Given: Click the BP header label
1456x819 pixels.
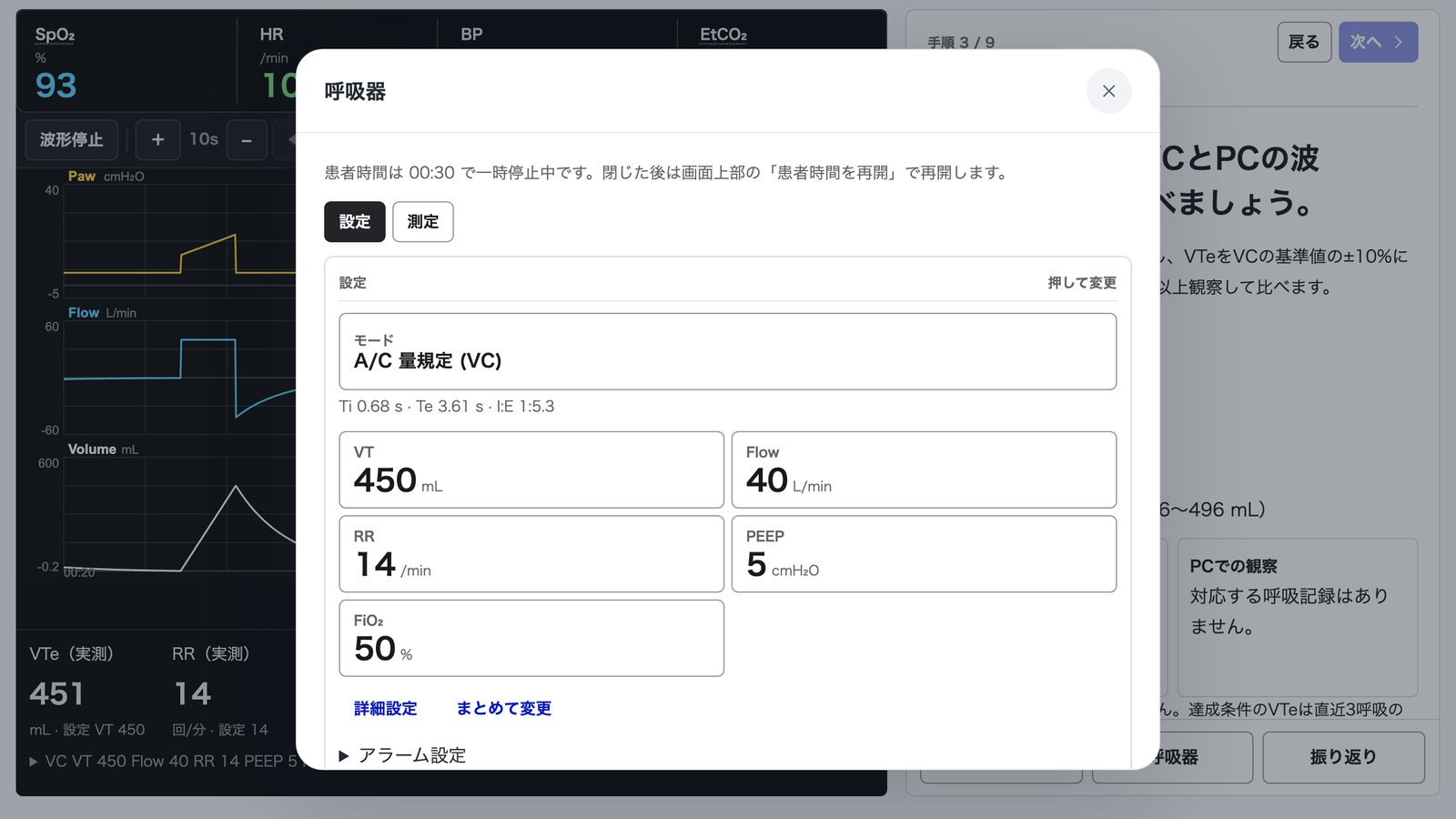Looking at the screenshot, I should click(471, 35).
